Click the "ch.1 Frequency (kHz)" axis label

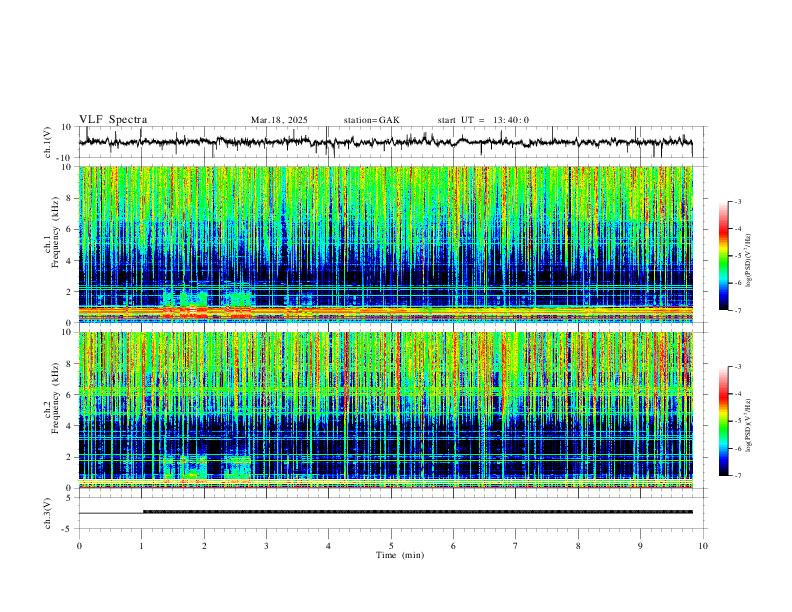click(x=51, y=232)
